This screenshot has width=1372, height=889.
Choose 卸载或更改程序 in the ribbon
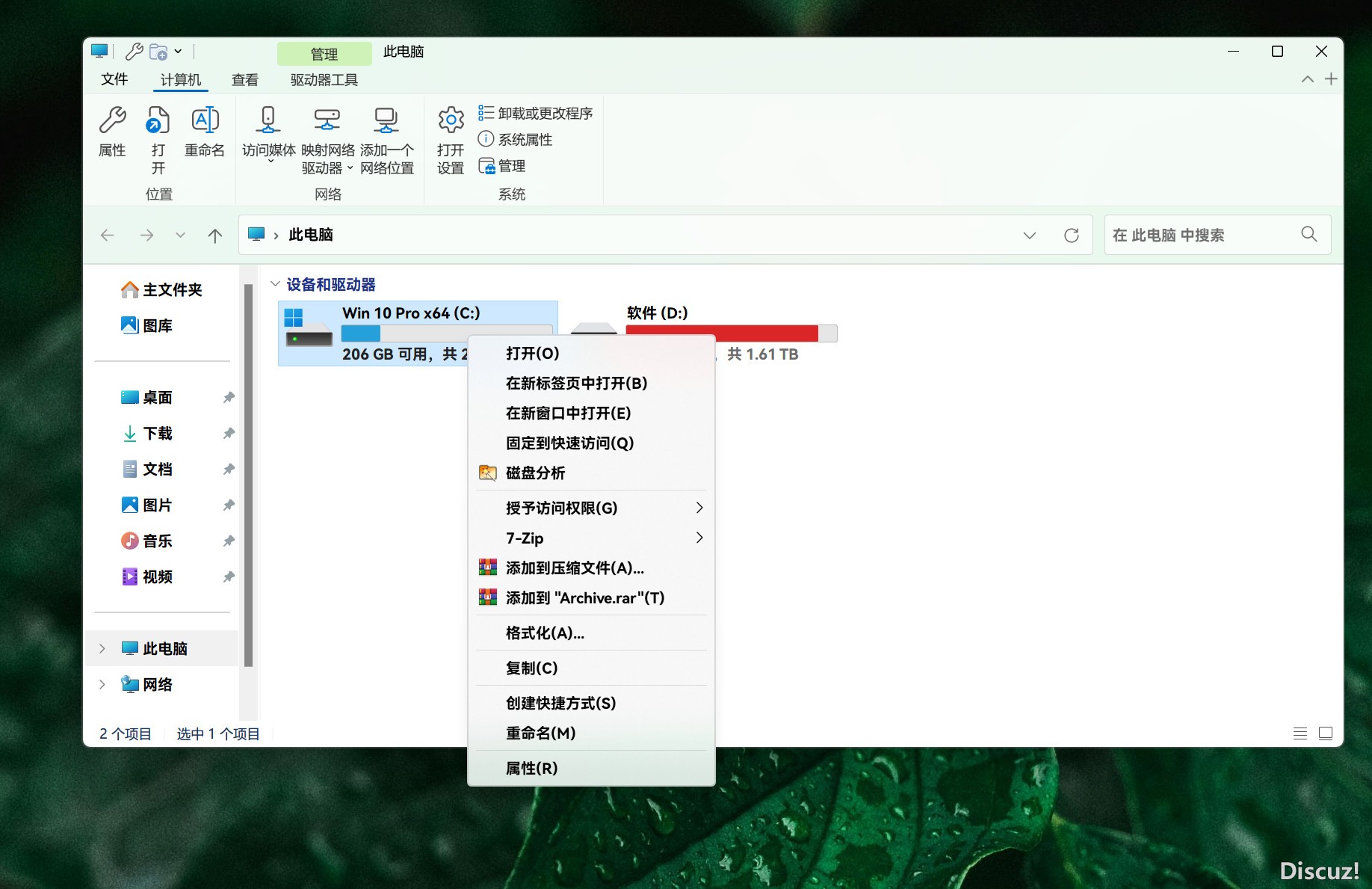[535, 113]
